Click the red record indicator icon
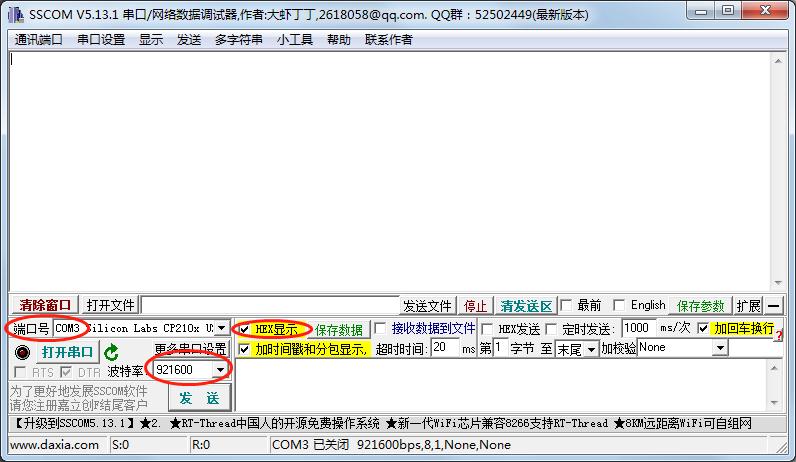796x462 pixels. (x=22, y=352)
